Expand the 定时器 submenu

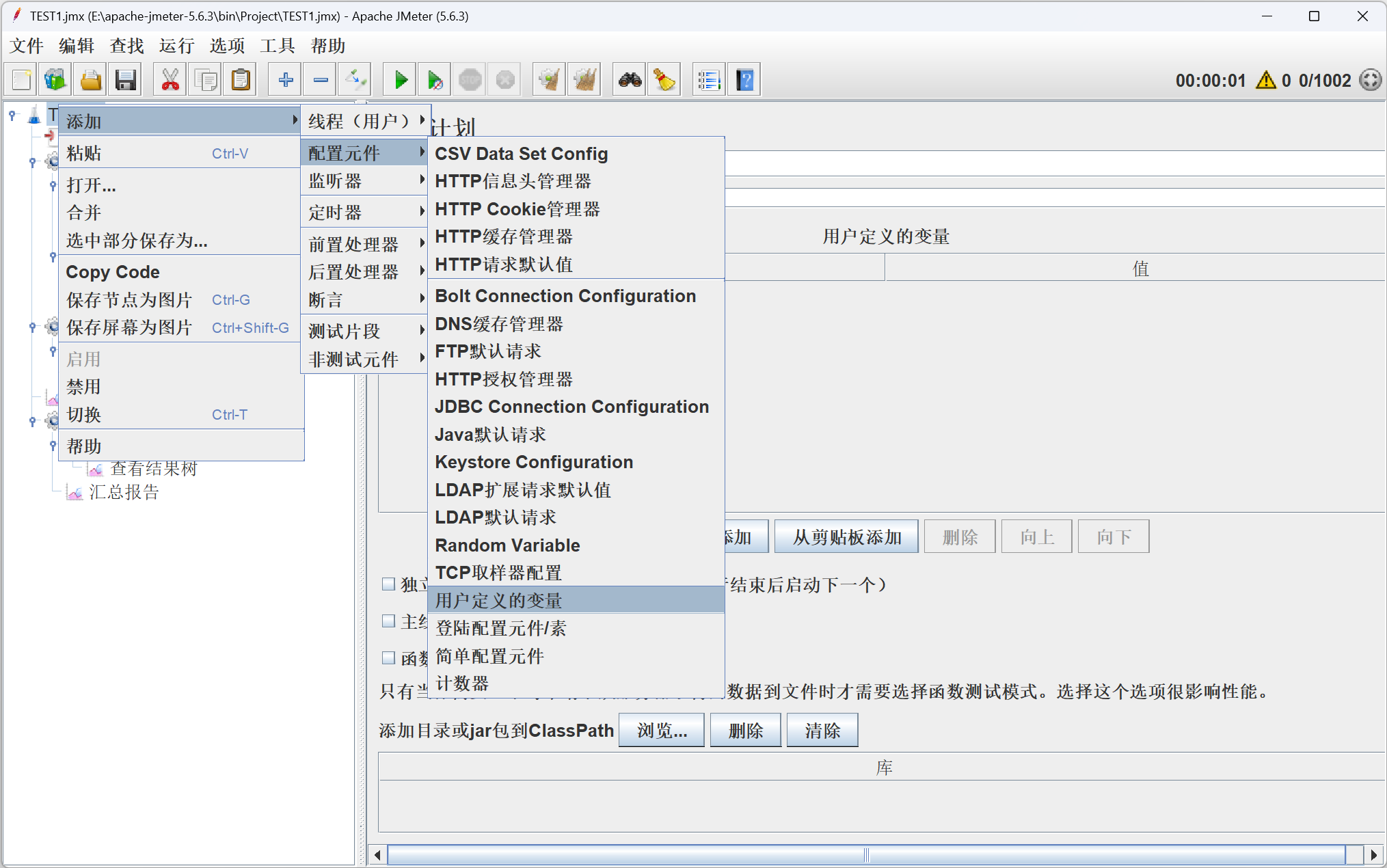click(x=365, y=212)
